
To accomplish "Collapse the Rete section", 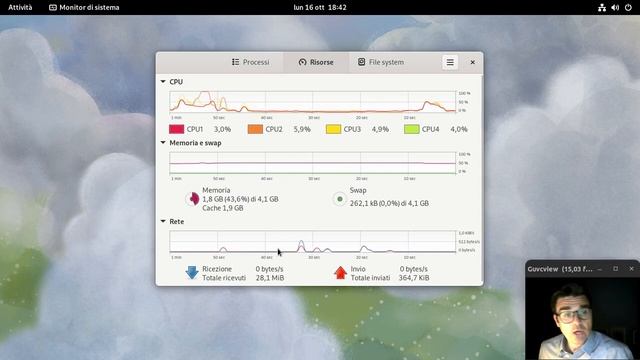I will (x=163, y=221).
